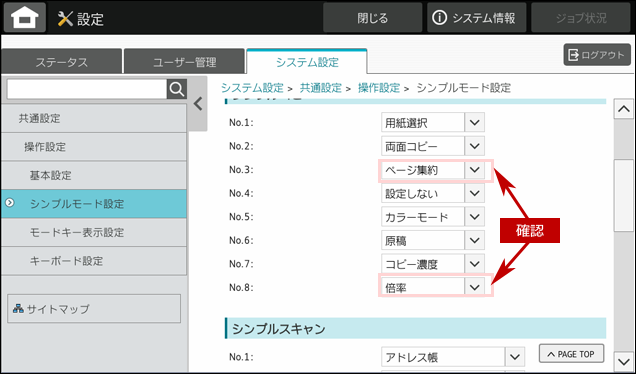
Task: Switch to ユーザー管理 tab
Action: 185,62
